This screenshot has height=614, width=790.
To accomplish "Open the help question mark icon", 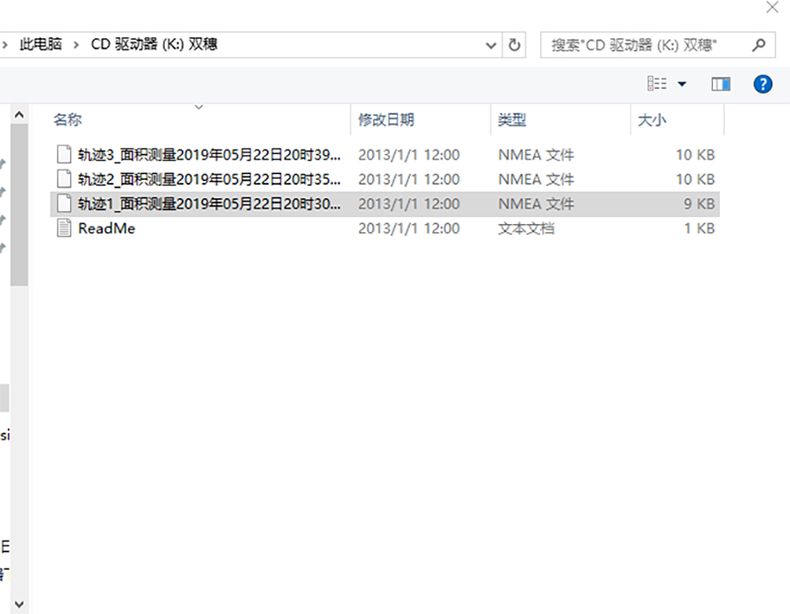I will 763,84.
